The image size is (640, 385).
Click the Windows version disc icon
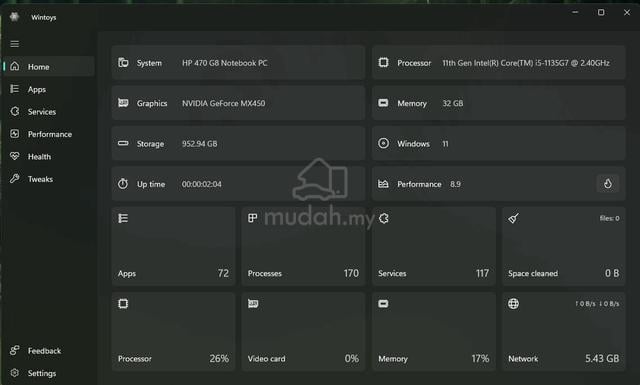383,143
